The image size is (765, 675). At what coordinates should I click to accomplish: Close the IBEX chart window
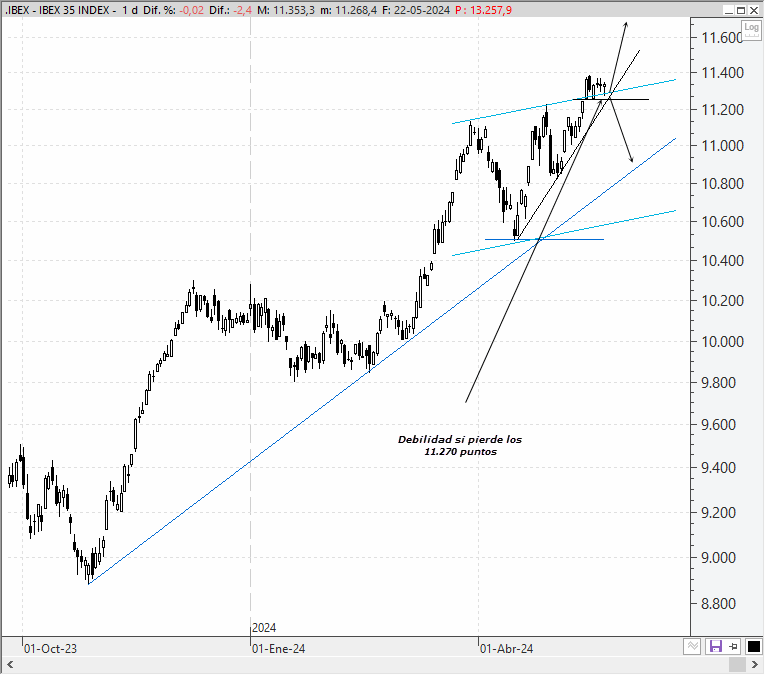coord(754,10)
